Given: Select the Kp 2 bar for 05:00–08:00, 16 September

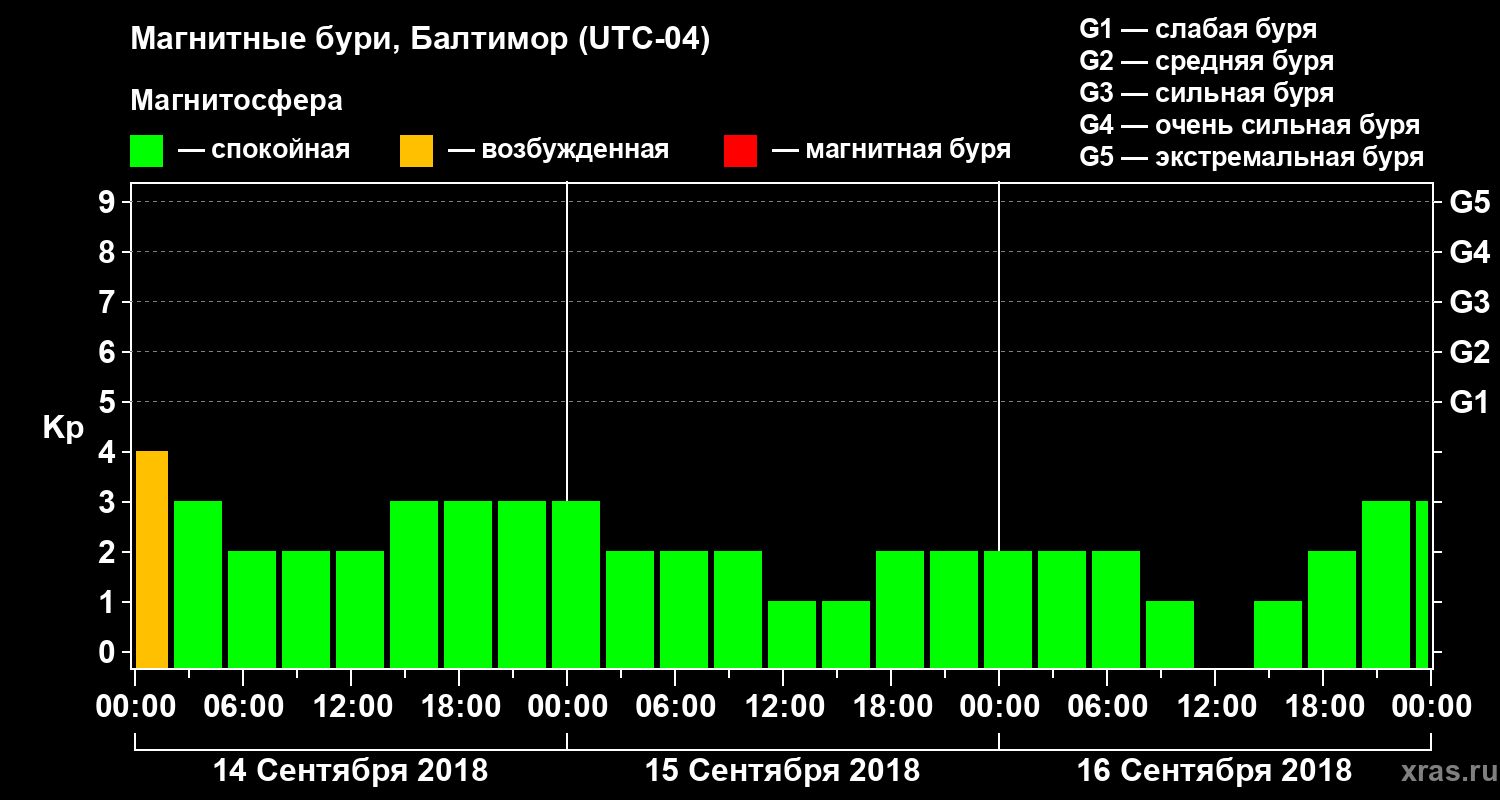Looking at the screenshot, I should coord(1116,610).
